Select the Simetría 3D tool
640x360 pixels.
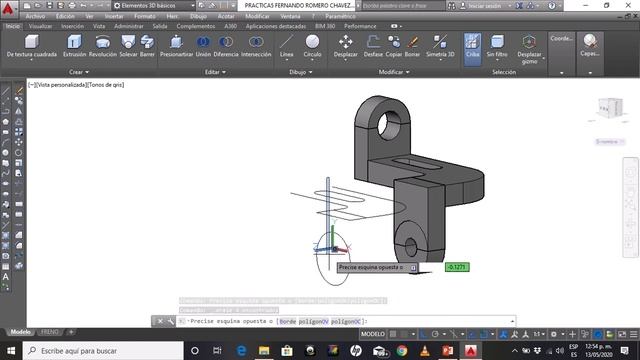440,46
